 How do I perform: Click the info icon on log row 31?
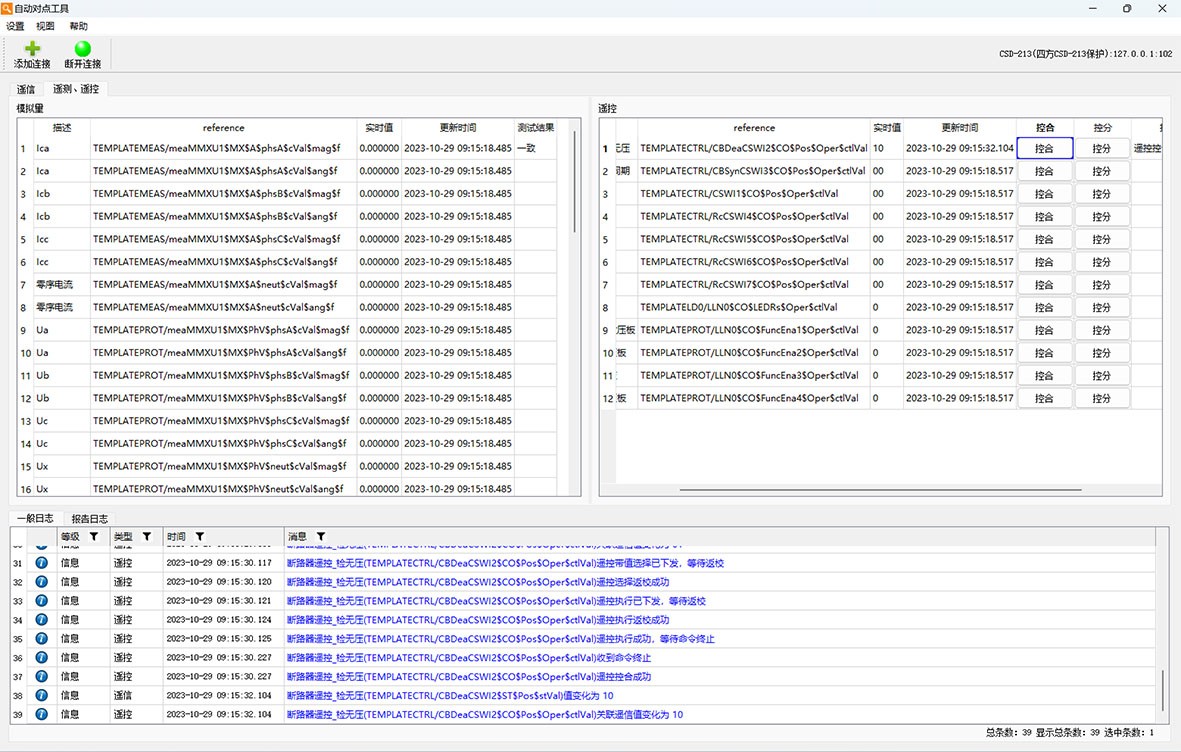pyautogui.click(x=42, y=563)
